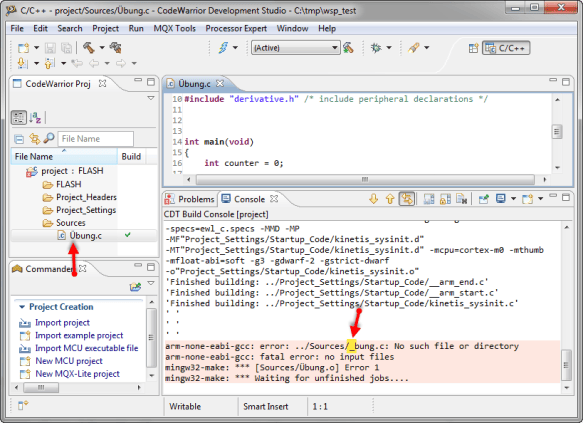Toggle console show error in editor button
The image size is (583, 423).
point(407,199)
